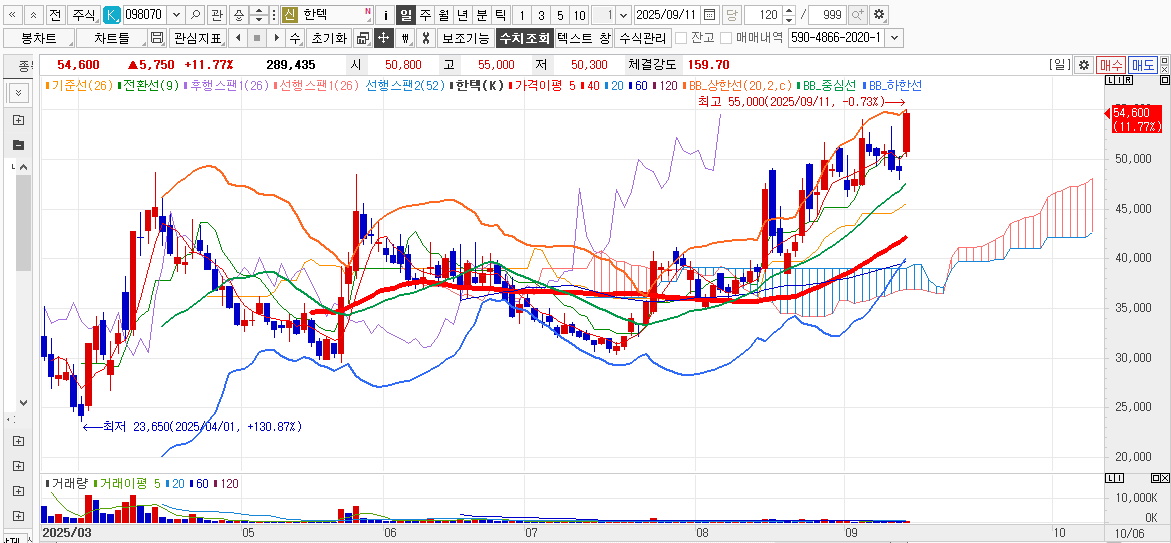
Task: Open the account number 590-4866-2020-1 dropdown
Action: point(894,38)
